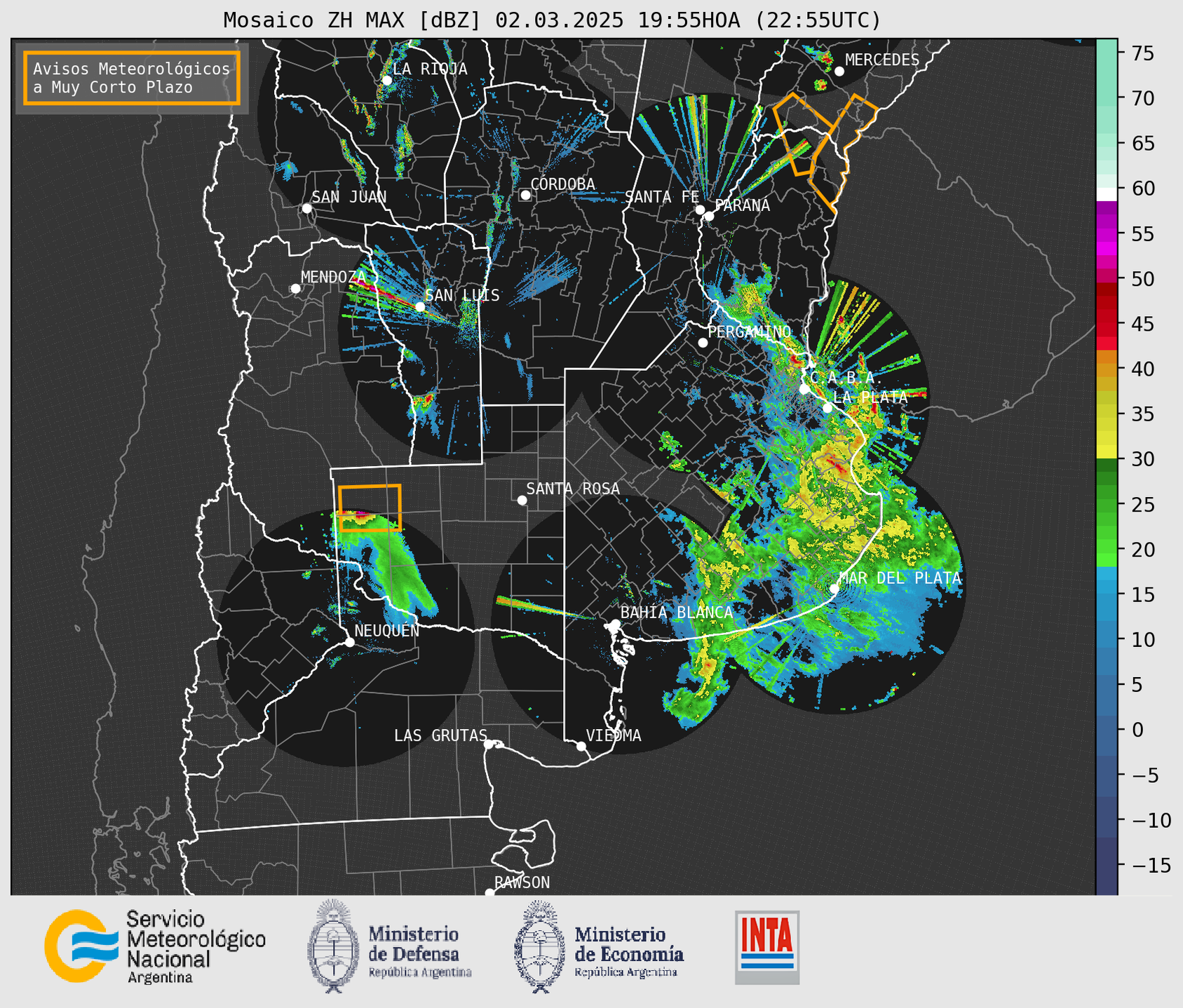The image size is (1183, 1008).
Task: Click the PERGAMINO city marker dot
Action: pos(703,343)
